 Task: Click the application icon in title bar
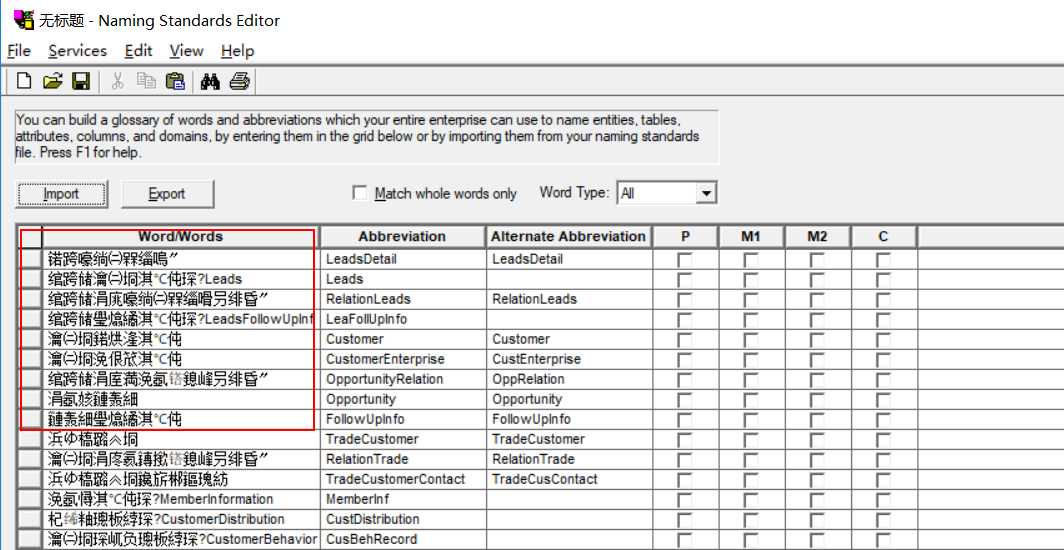(23, 20)
